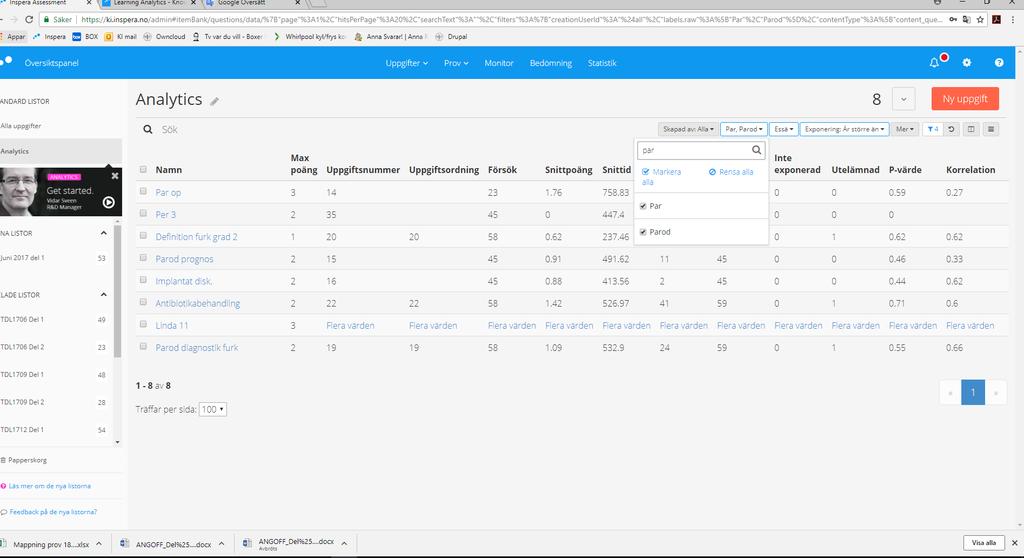The width and height of the screenshot is (1024, 558).
Task: Click the search icon in label filter box
Action: tap(756, 150)
